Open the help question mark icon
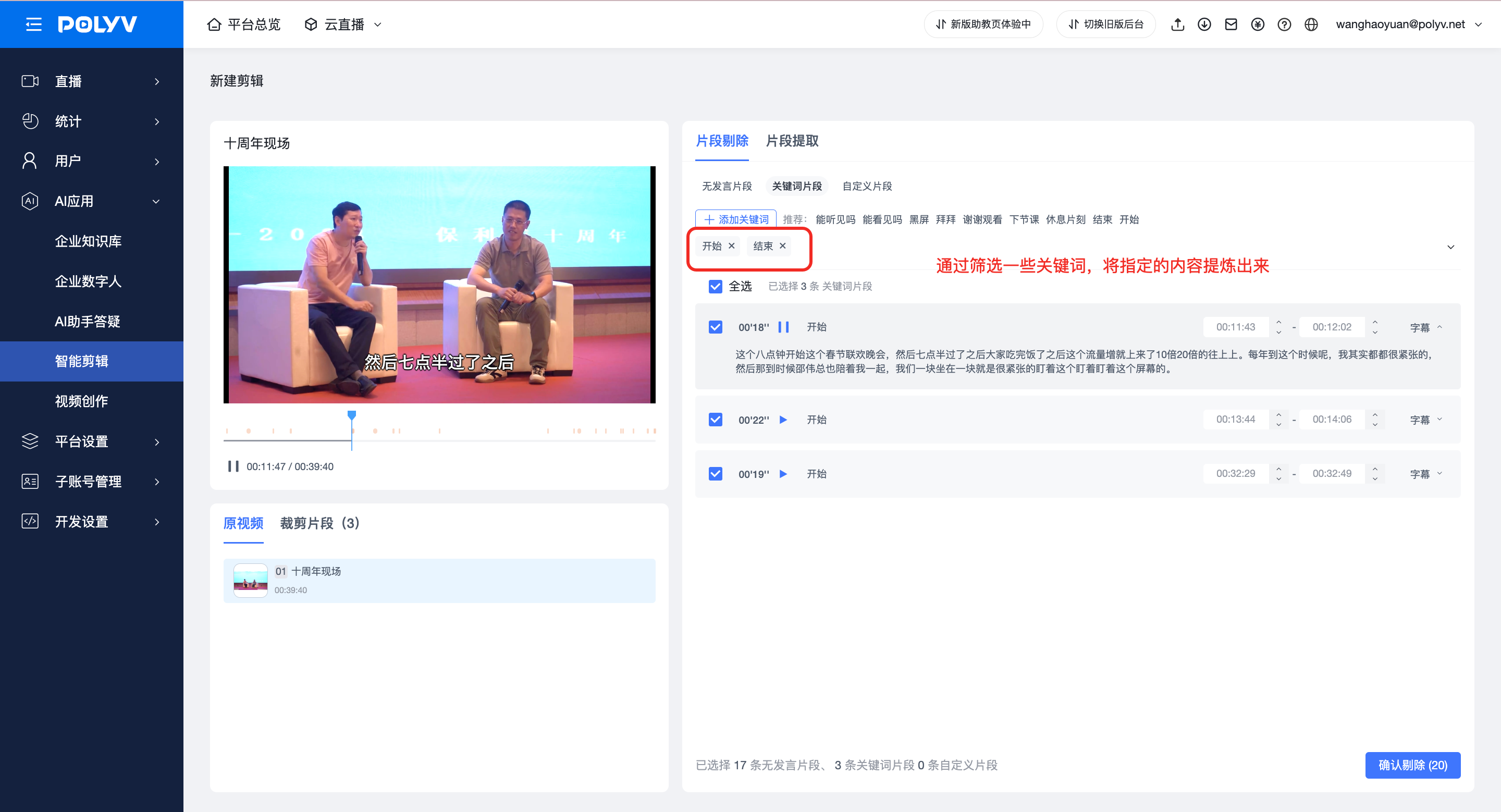The image size is (1501, 812). coord(1284,24)
